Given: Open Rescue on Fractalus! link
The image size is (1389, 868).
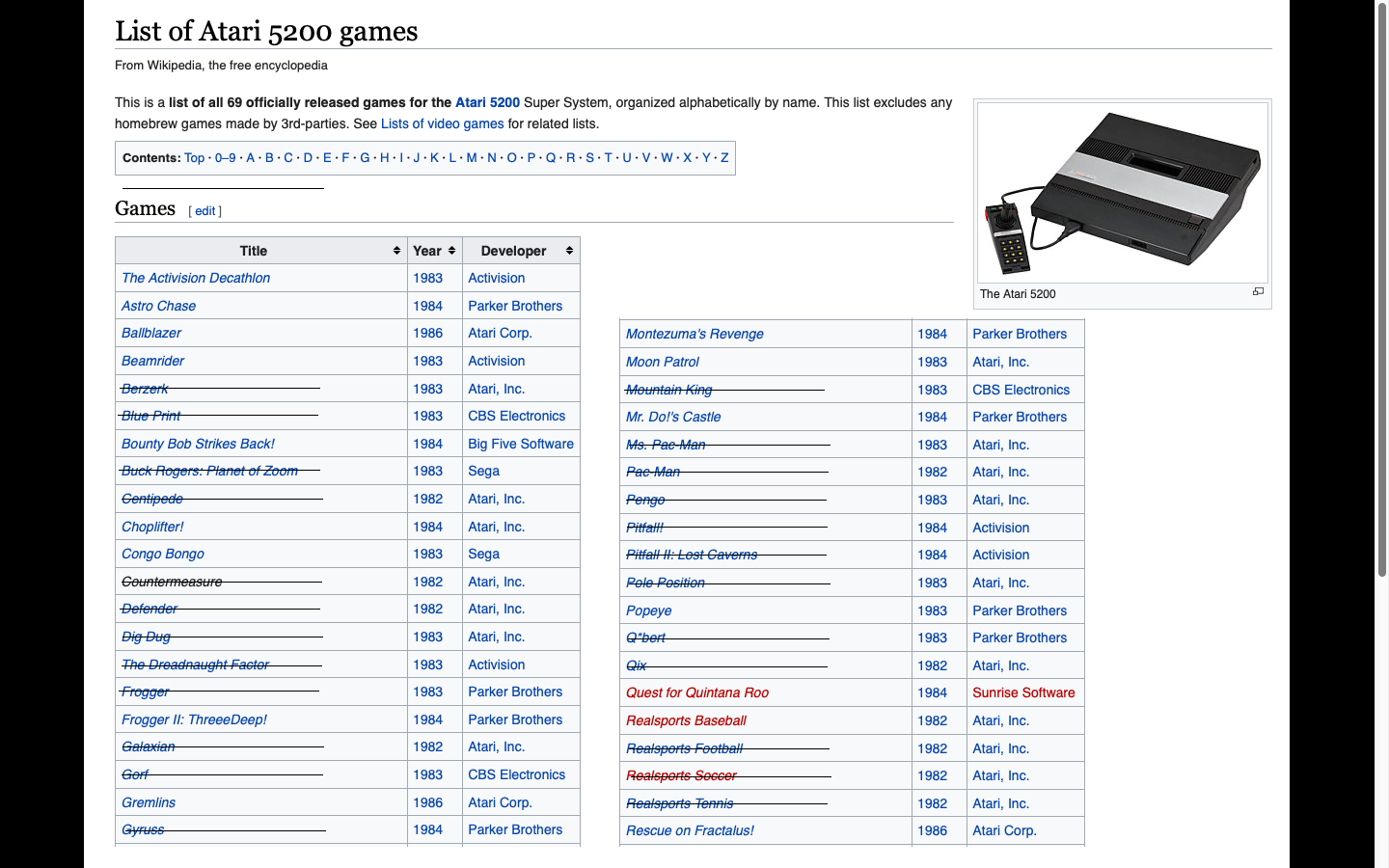Looking at the screenshot, I should pyautogui.click(x=690, y=830).
